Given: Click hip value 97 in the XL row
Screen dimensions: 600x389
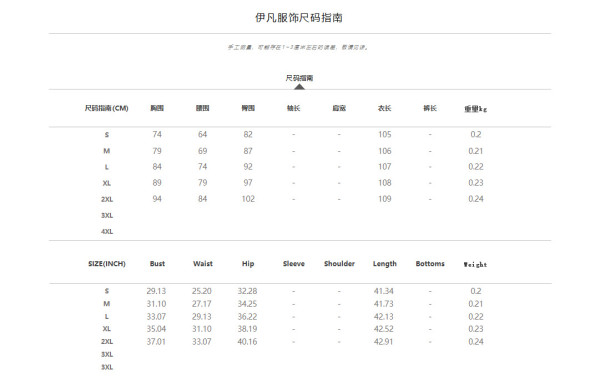Looking at the screenshot, I should pos(248,183).
